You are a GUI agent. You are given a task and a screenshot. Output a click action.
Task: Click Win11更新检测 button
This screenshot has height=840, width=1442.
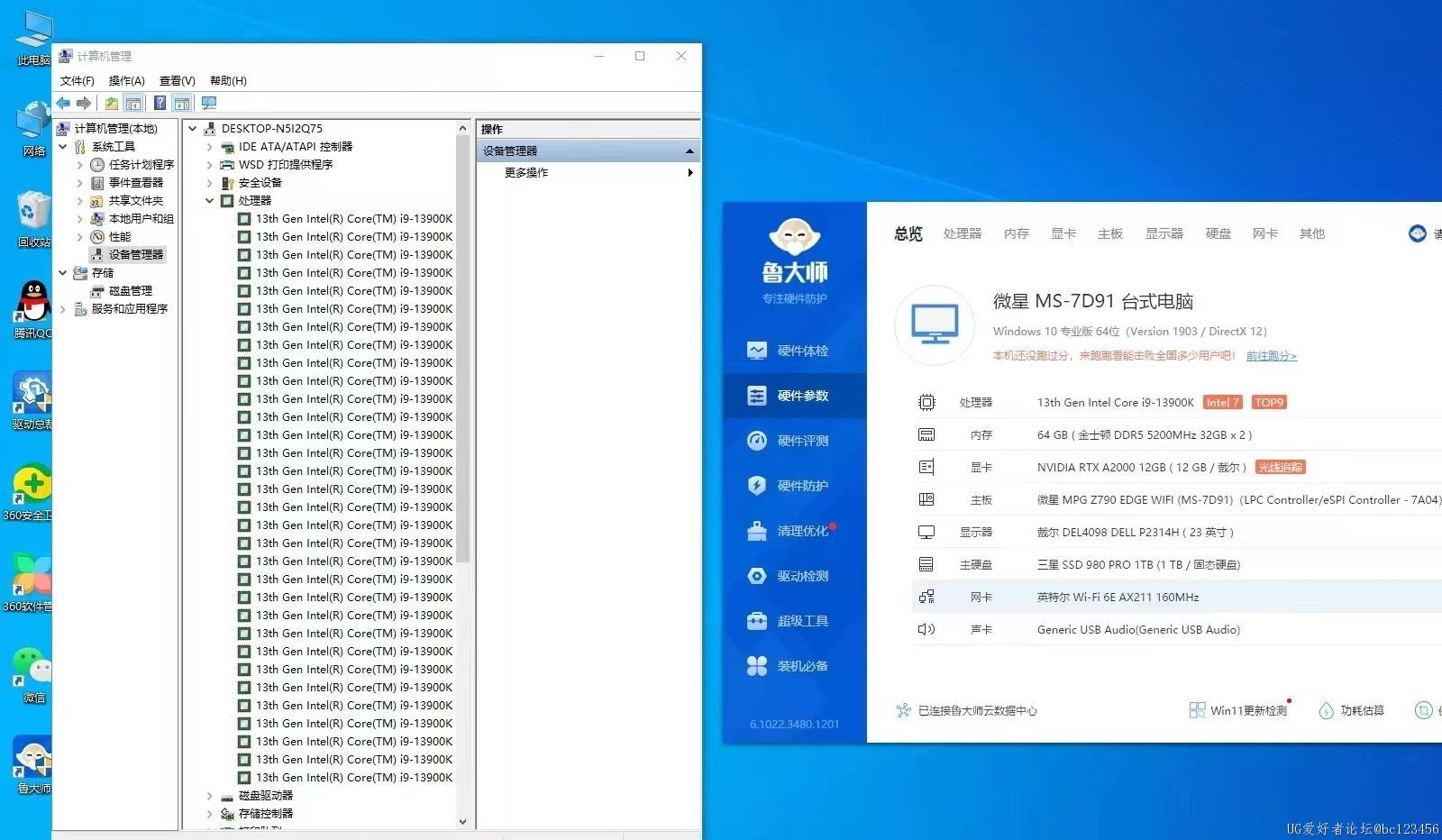coord(1239,710)
